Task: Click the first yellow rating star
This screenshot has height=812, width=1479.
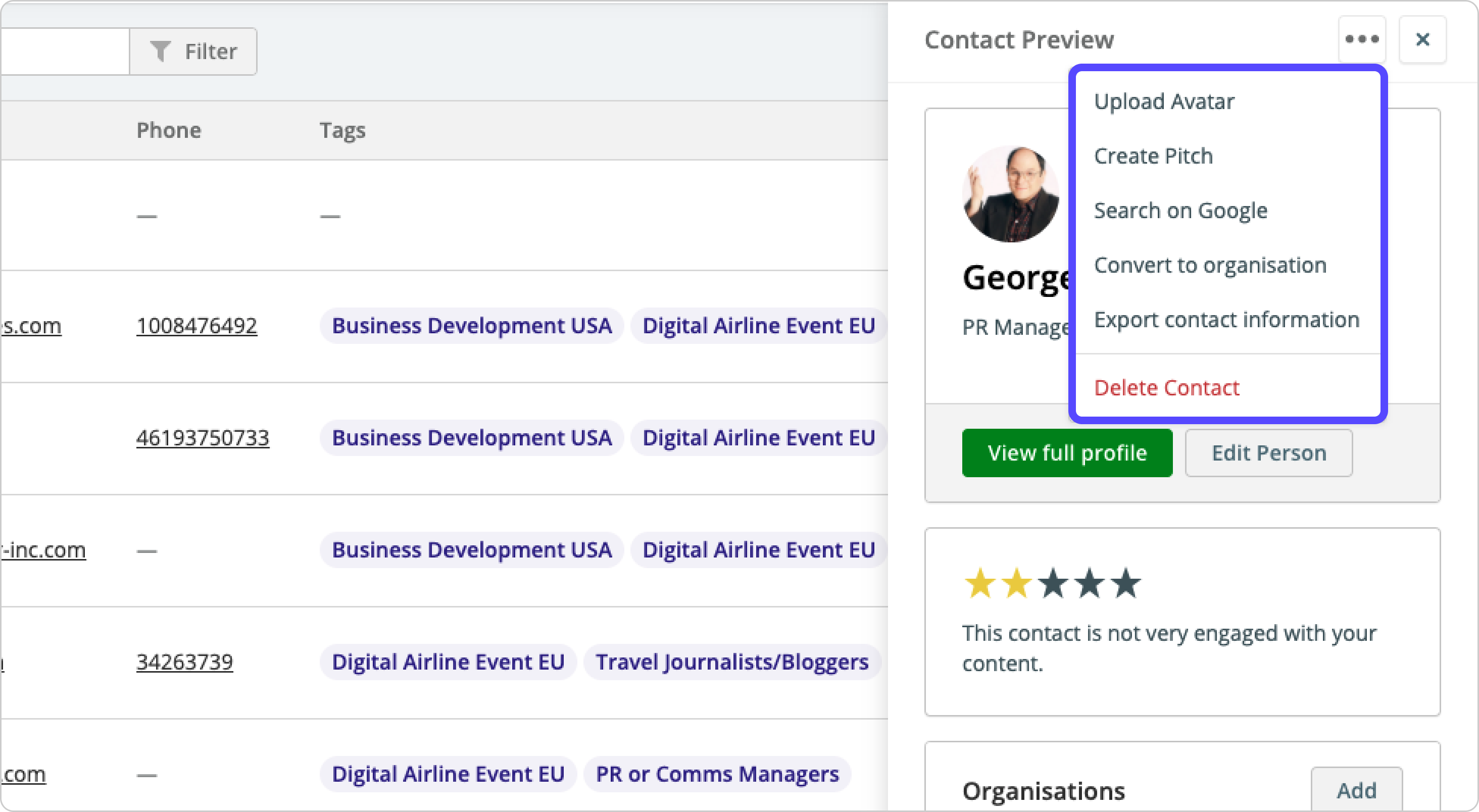Action: click(x=980, y=584)
